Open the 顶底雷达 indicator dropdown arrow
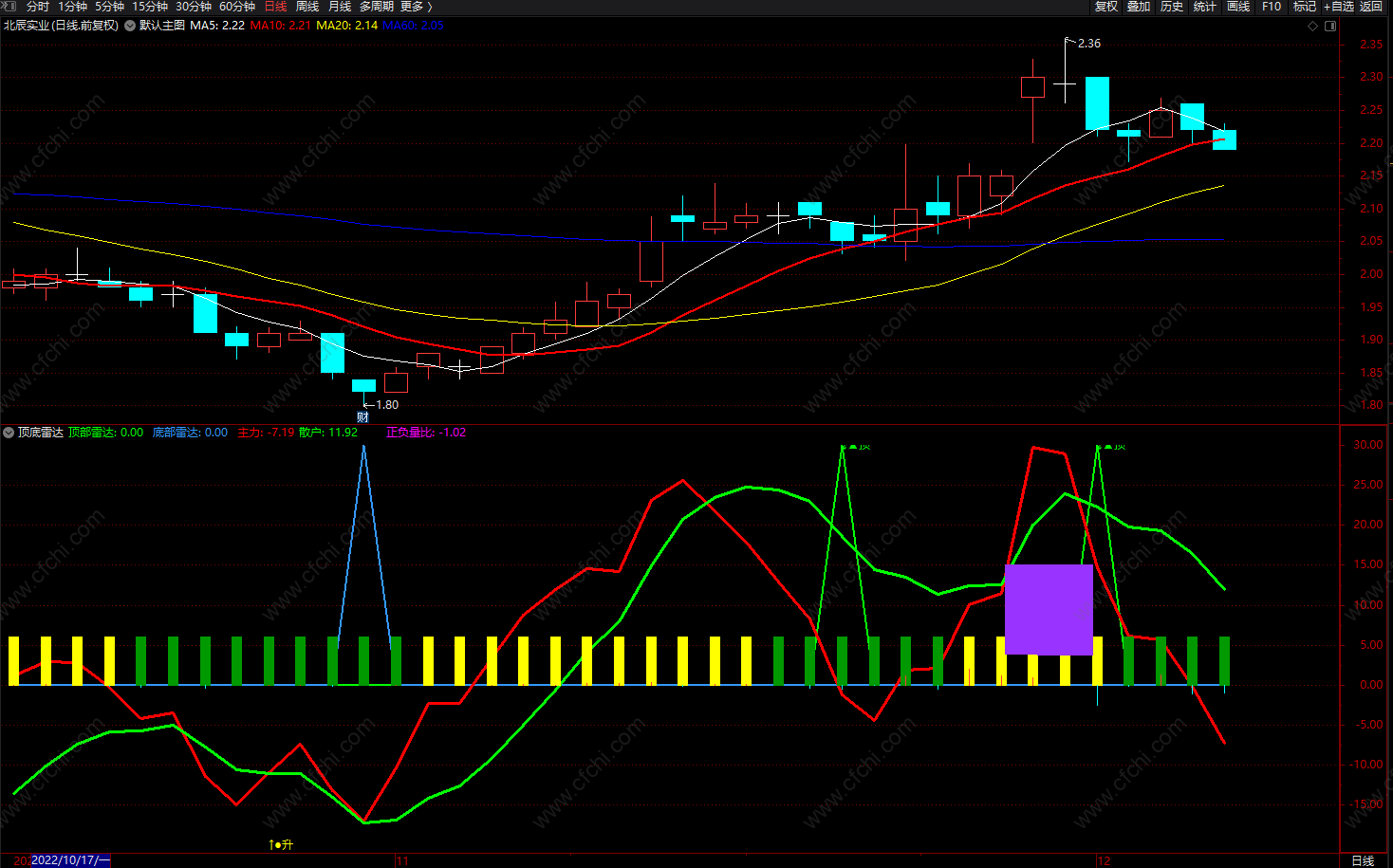 click(9, 433)
